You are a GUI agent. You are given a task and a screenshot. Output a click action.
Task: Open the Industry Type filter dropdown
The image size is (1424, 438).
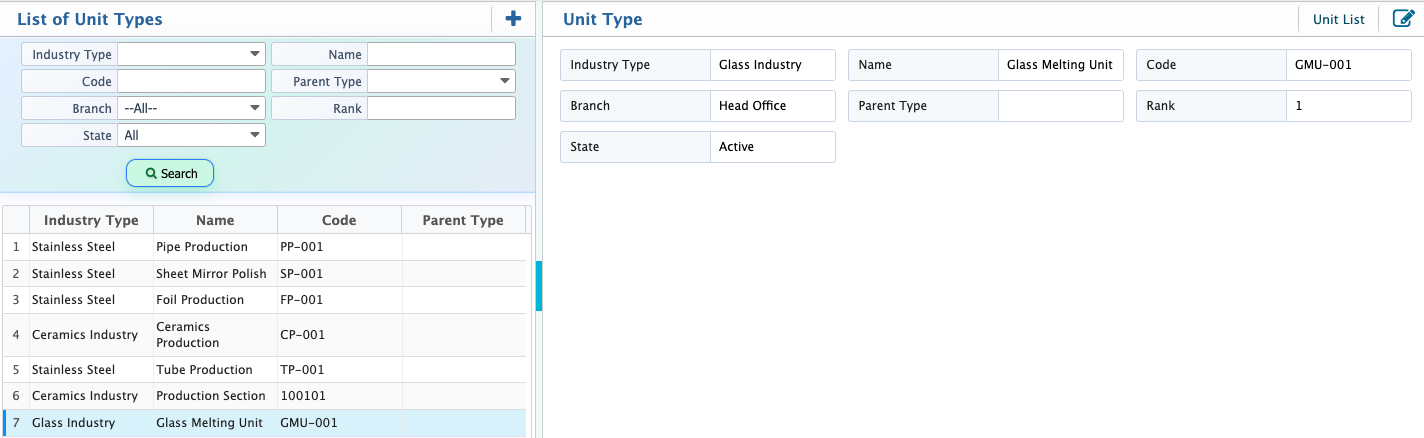point(191,54)
